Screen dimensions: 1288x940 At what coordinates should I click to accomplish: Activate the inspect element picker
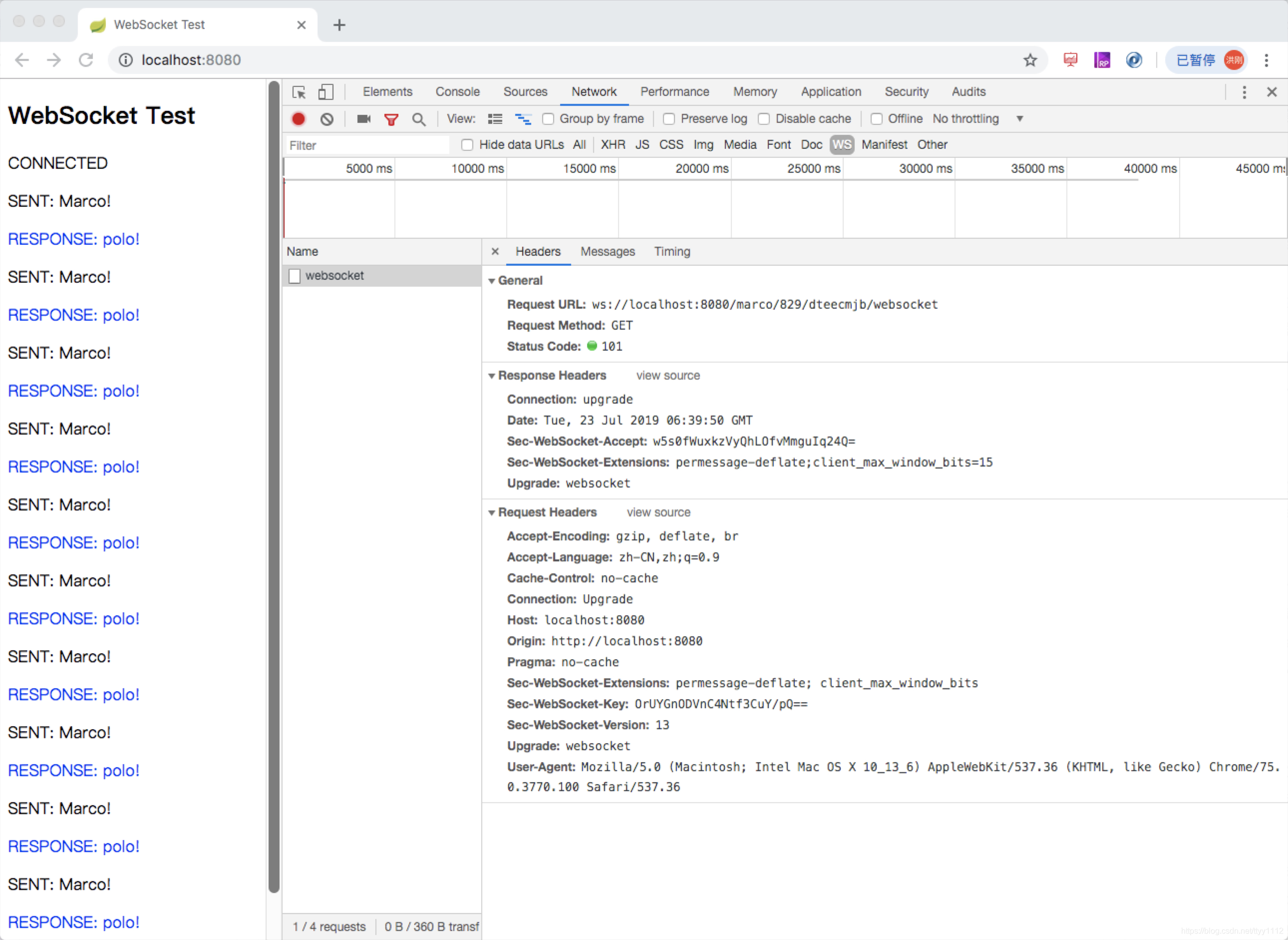click(299, 92)
